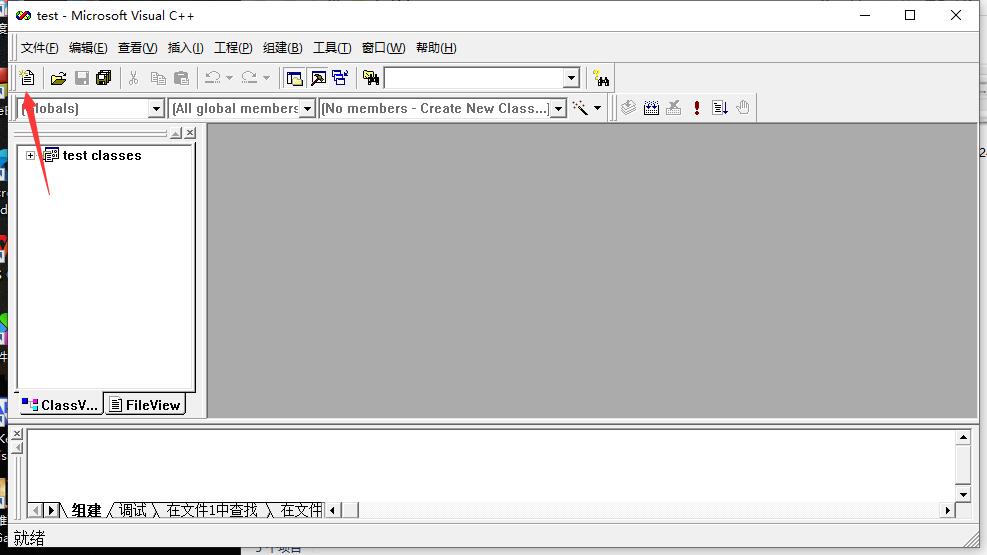Open the Undo history dropdown arrow
The width and height of the screenshot is (987, 555).
point(229,78)
